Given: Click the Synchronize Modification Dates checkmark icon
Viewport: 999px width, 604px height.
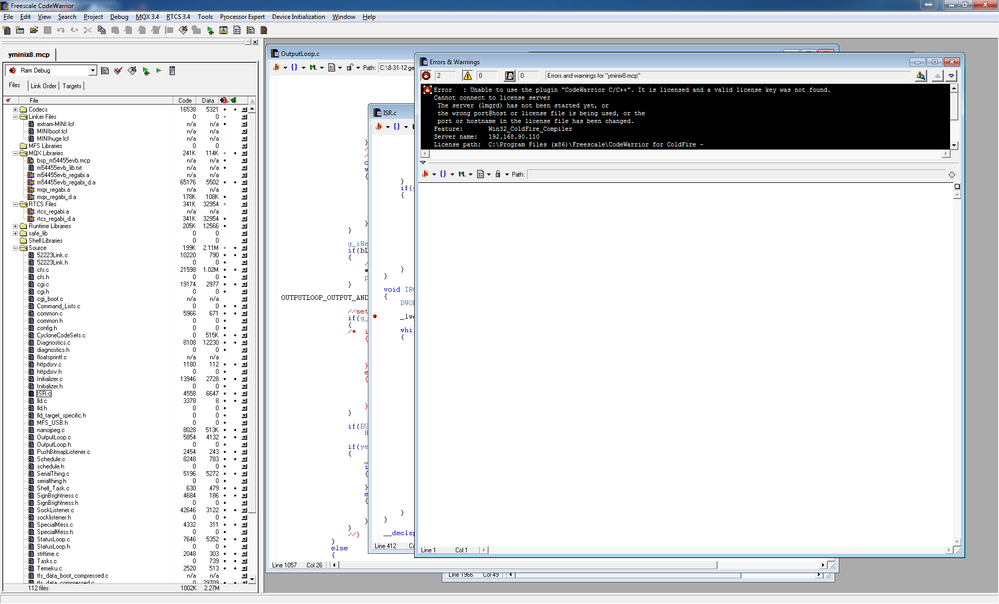Looking at the screenshot, I should pyautogui.click(x=119, y=71).
